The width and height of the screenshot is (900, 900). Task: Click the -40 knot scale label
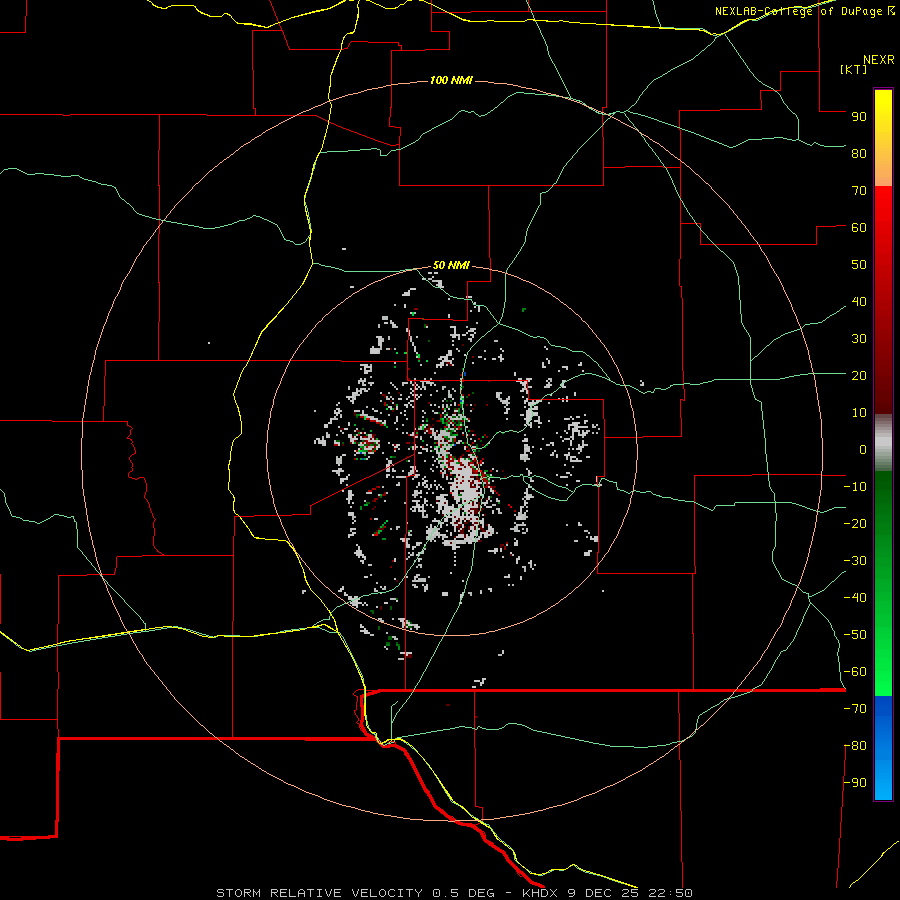coord(855,598)
